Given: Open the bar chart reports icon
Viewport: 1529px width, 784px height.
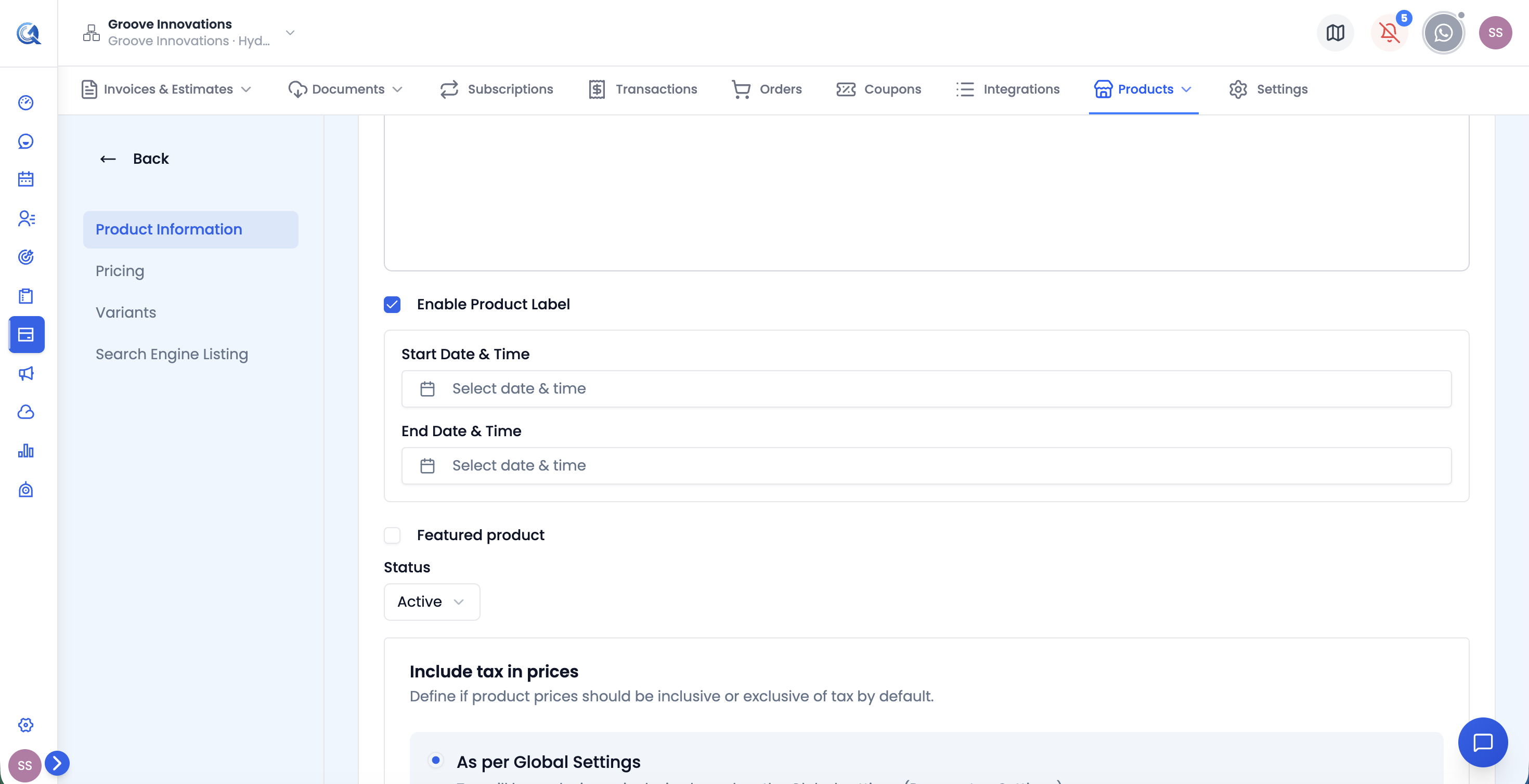Looking at the screenshot, I should (x=25, y=450).
